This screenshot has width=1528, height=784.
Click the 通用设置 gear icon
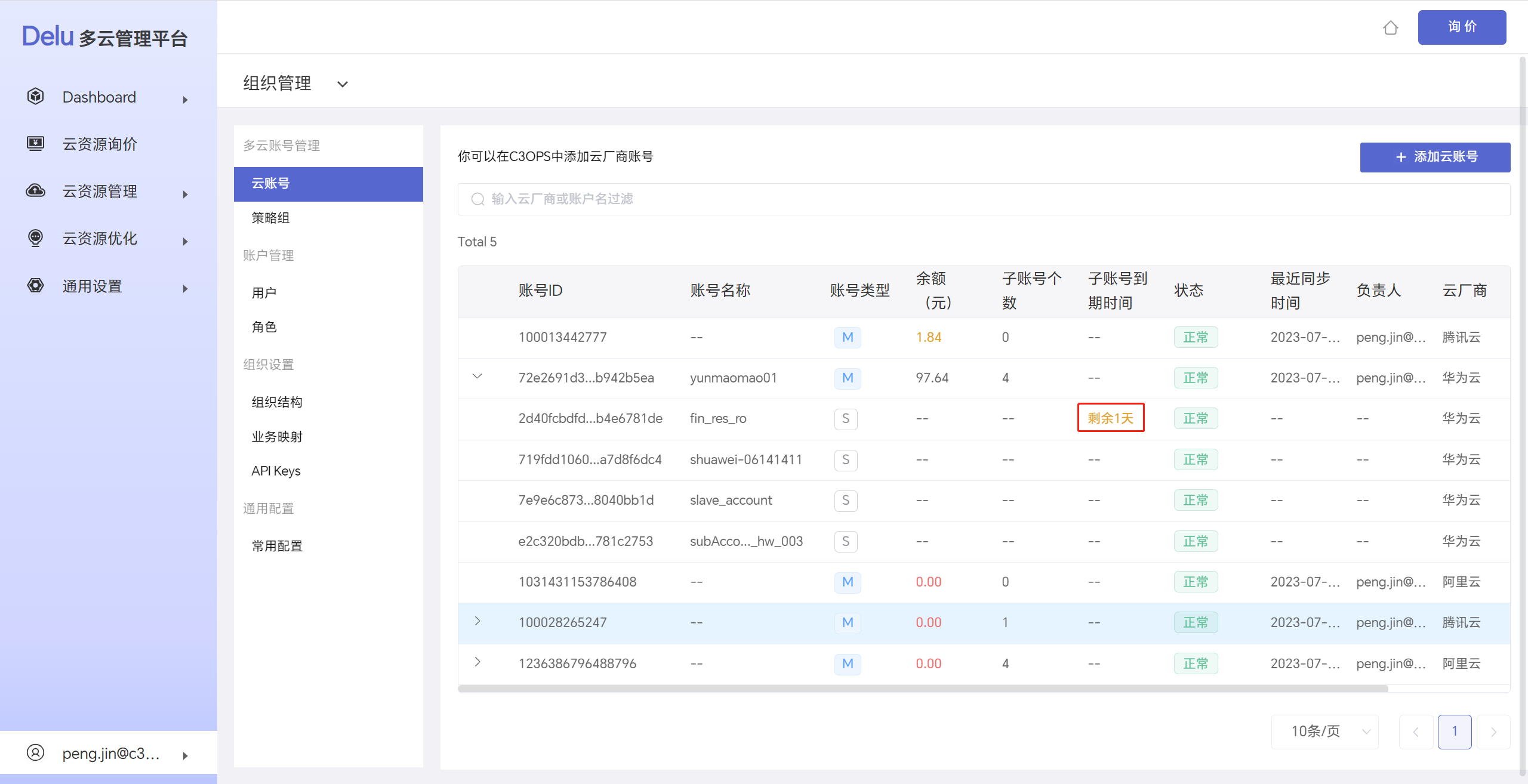point(36,286)
